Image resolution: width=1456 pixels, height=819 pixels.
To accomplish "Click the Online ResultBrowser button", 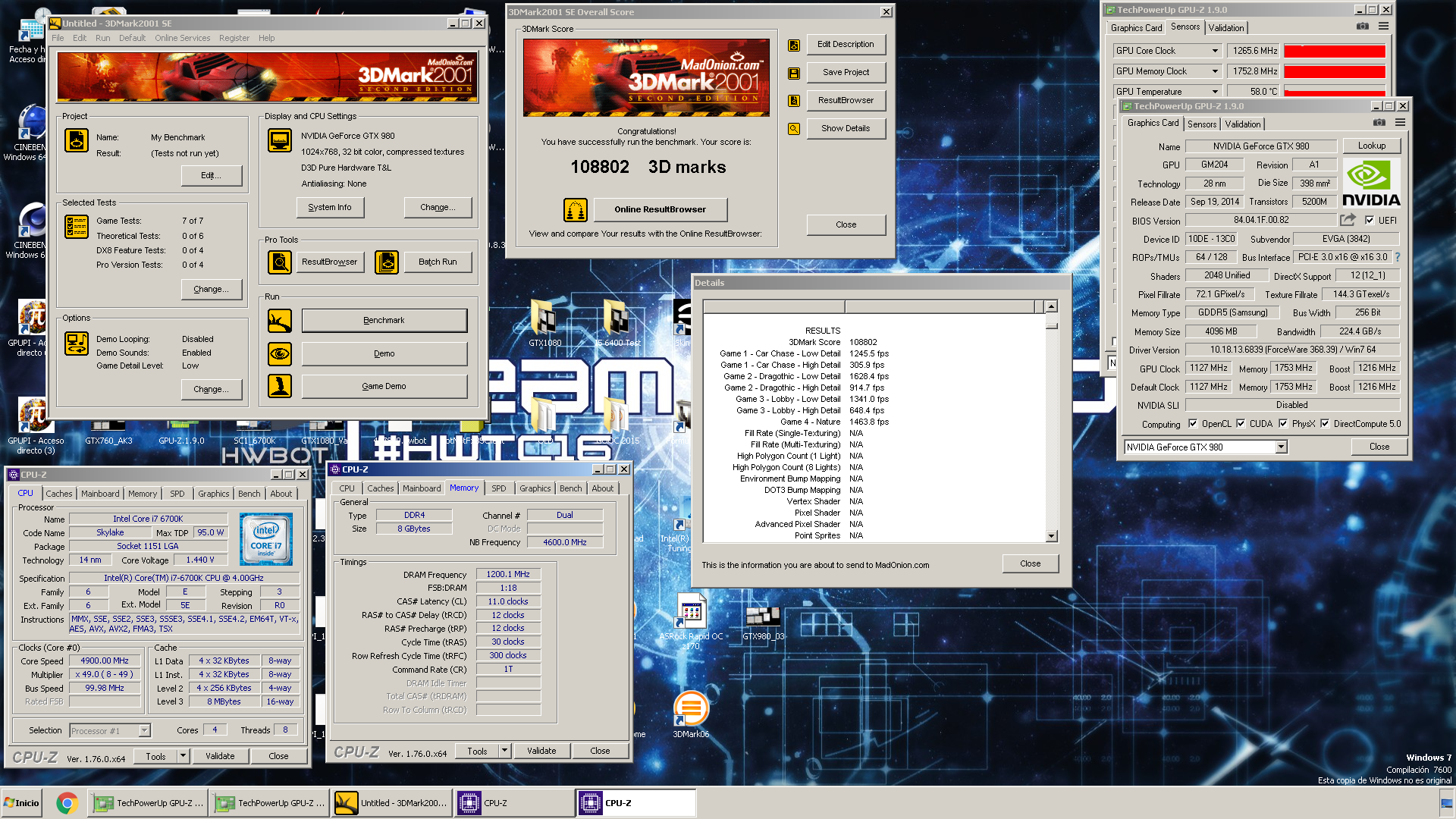I will pos(660,210).
